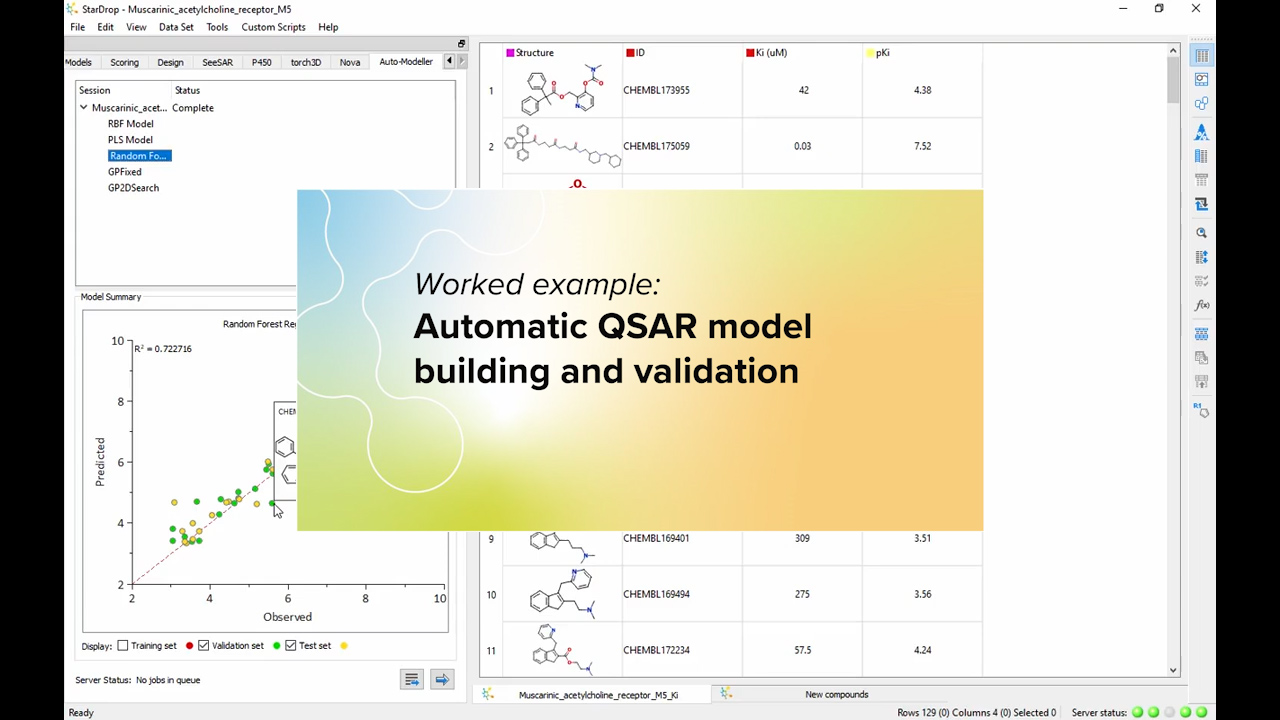This screenshot has height=720, width=1280.
Task: Toggle the Validation set checkbox
Action: [204, 646]
